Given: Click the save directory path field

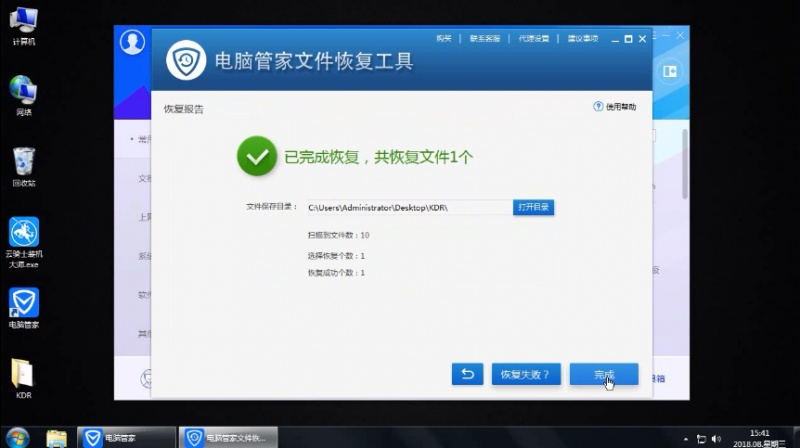Looking at the screenshot, I should click(x=410, y=208).
